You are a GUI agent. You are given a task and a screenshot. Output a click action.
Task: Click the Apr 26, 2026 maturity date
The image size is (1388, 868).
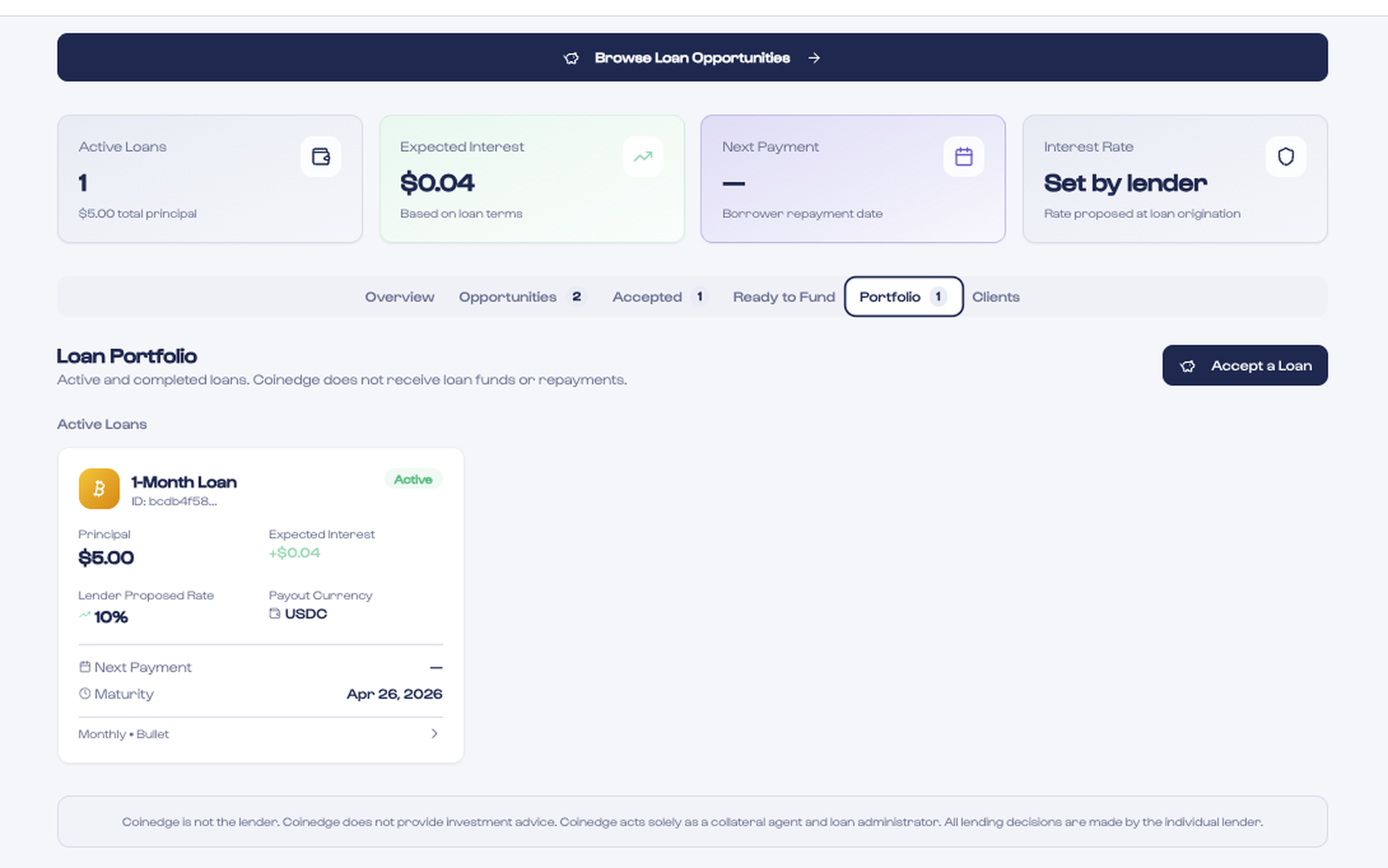[x=394, y=694]
